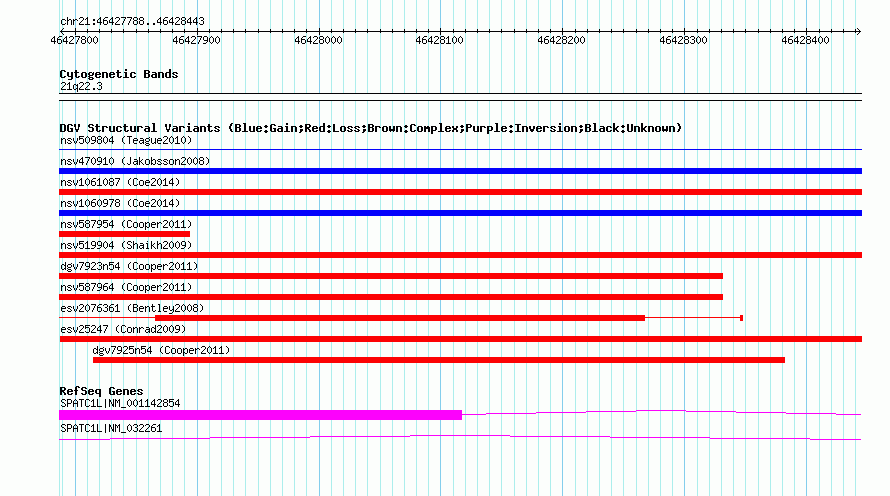Click the nsv519904 (Shaikh2009) label

126,245
